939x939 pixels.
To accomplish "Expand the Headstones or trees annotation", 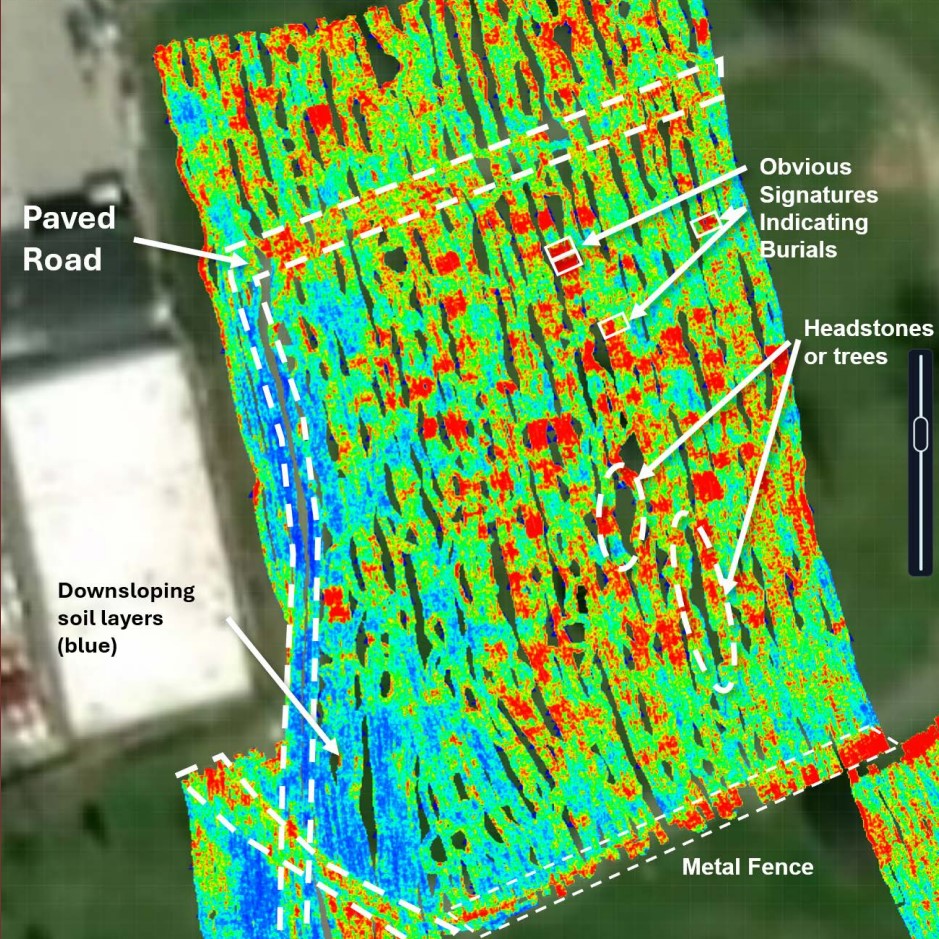I will click(868, 340).
